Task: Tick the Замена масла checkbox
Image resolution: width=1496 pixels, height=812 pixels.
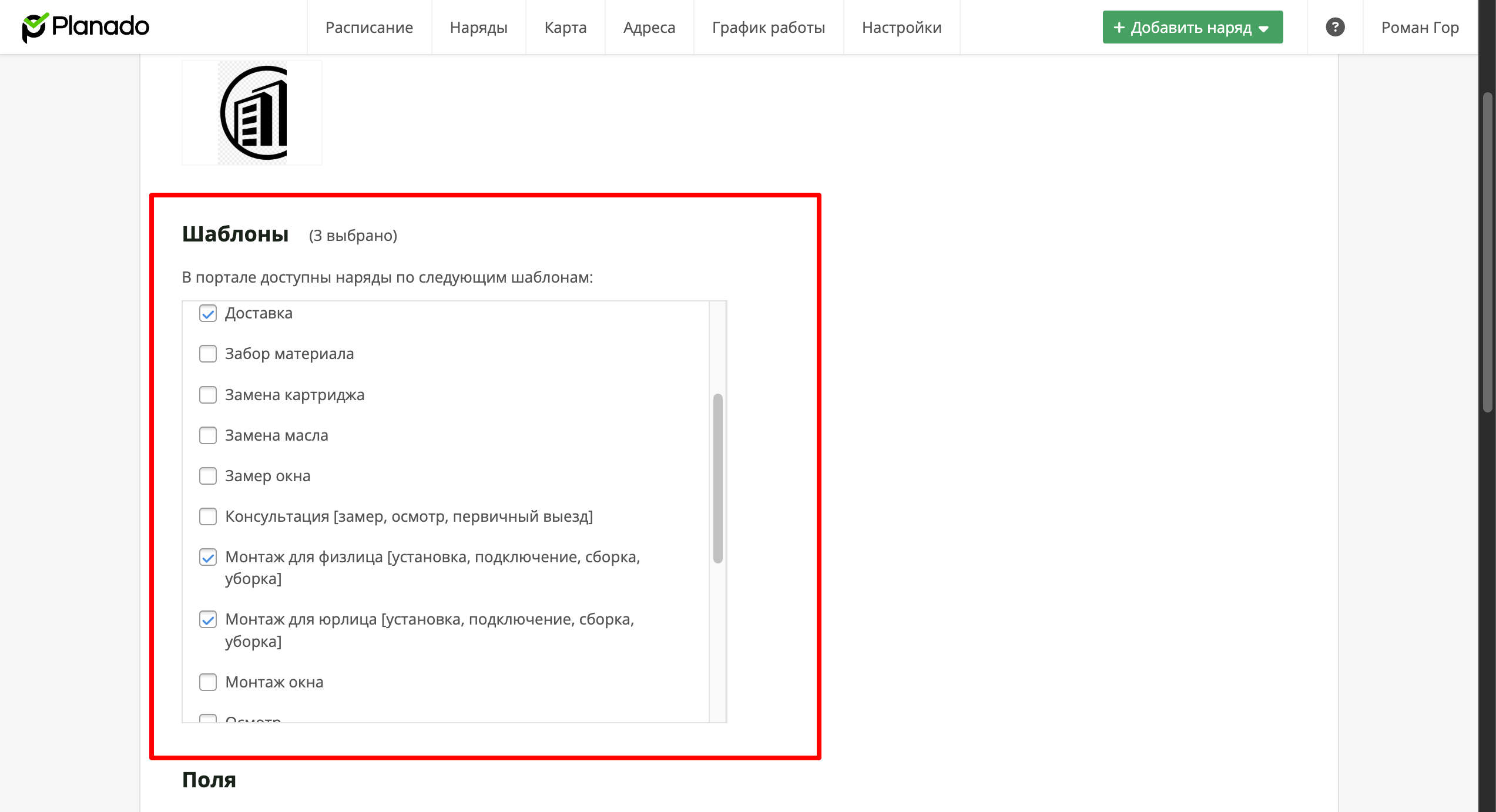Action: (208, 435)
